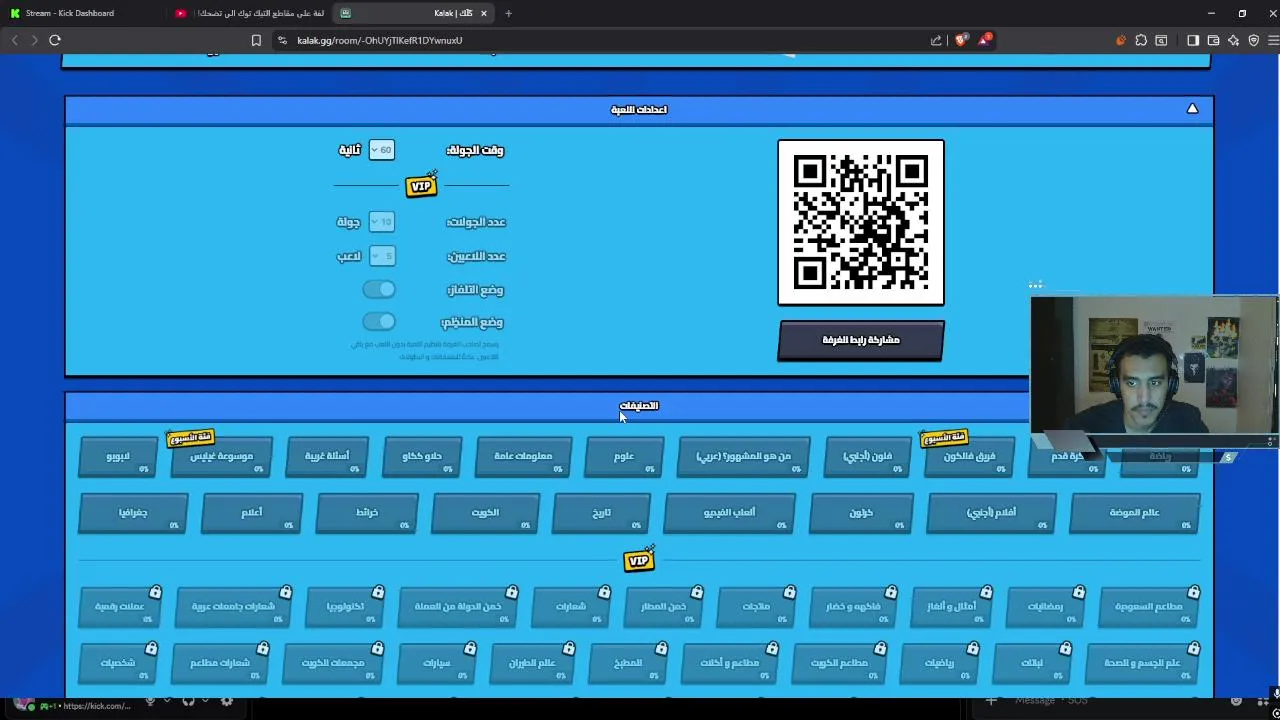
Task: Click the locked أمثال و ألغاز category
Action: tap(952, 607)
